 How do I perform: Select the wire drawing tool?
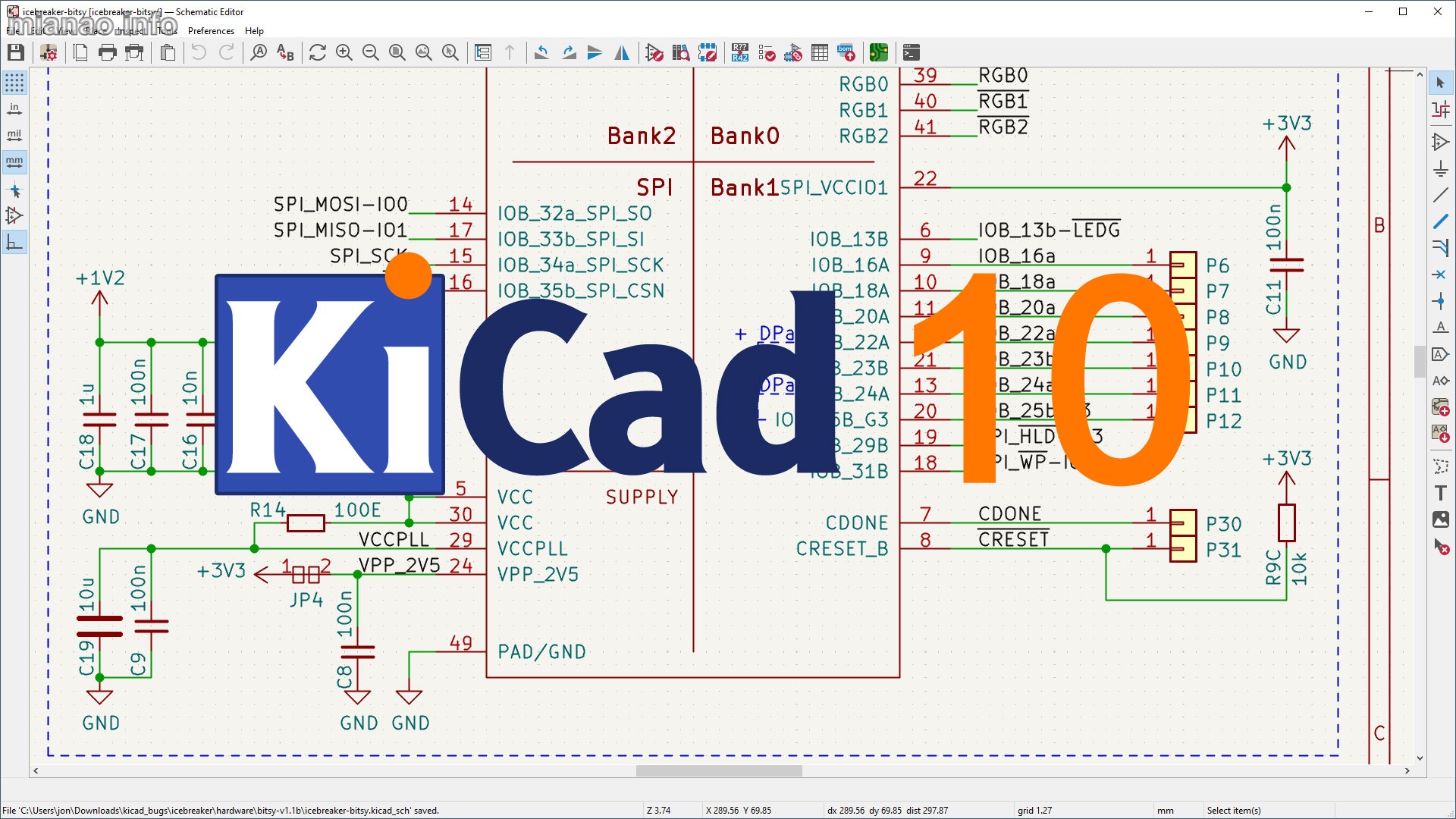pyautogui.click(x=1441, y=222)
